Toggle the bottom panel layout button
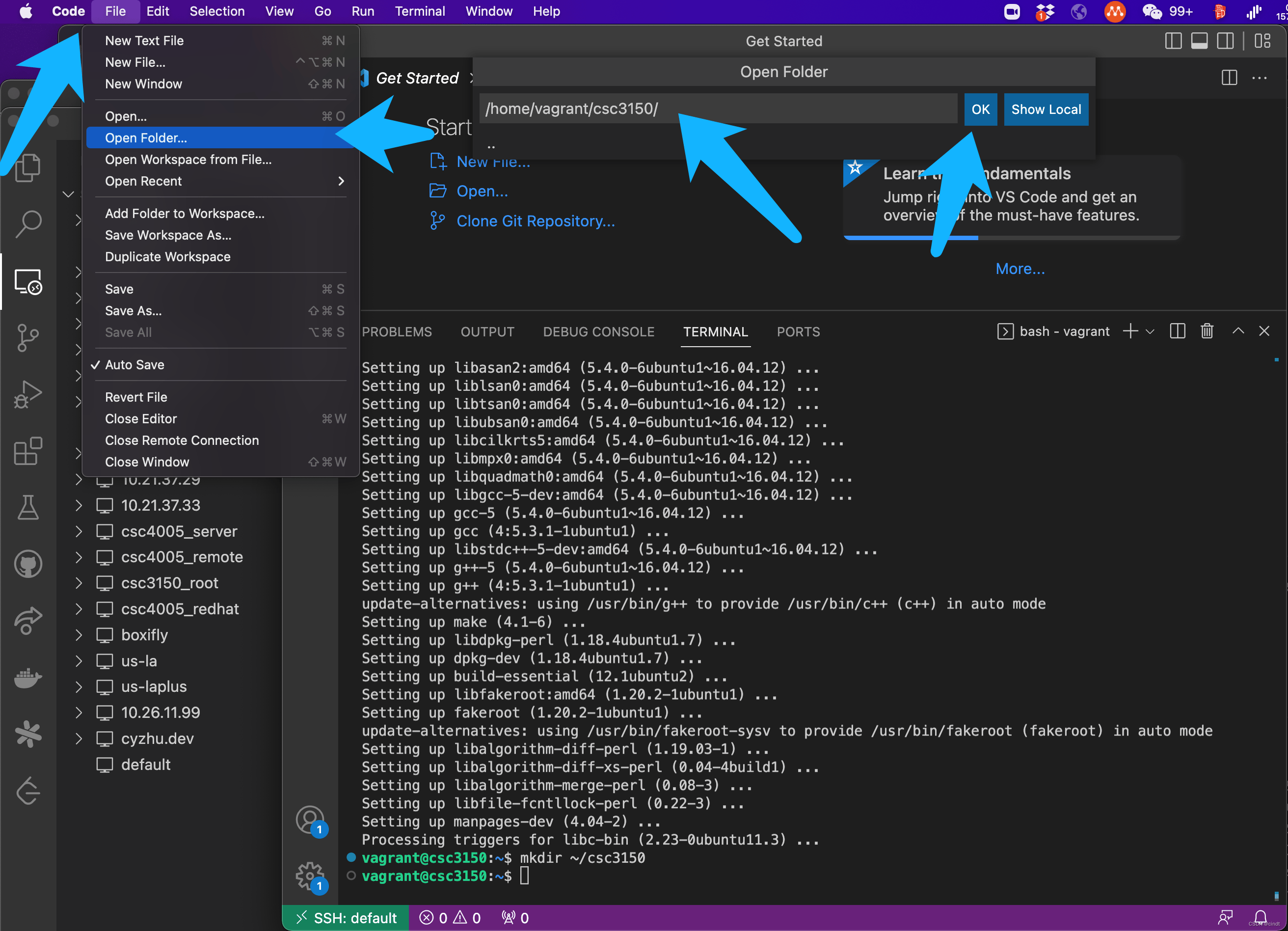This screenshot has width=1288, height=931. pyautogui.click(x=1199, y=41)
